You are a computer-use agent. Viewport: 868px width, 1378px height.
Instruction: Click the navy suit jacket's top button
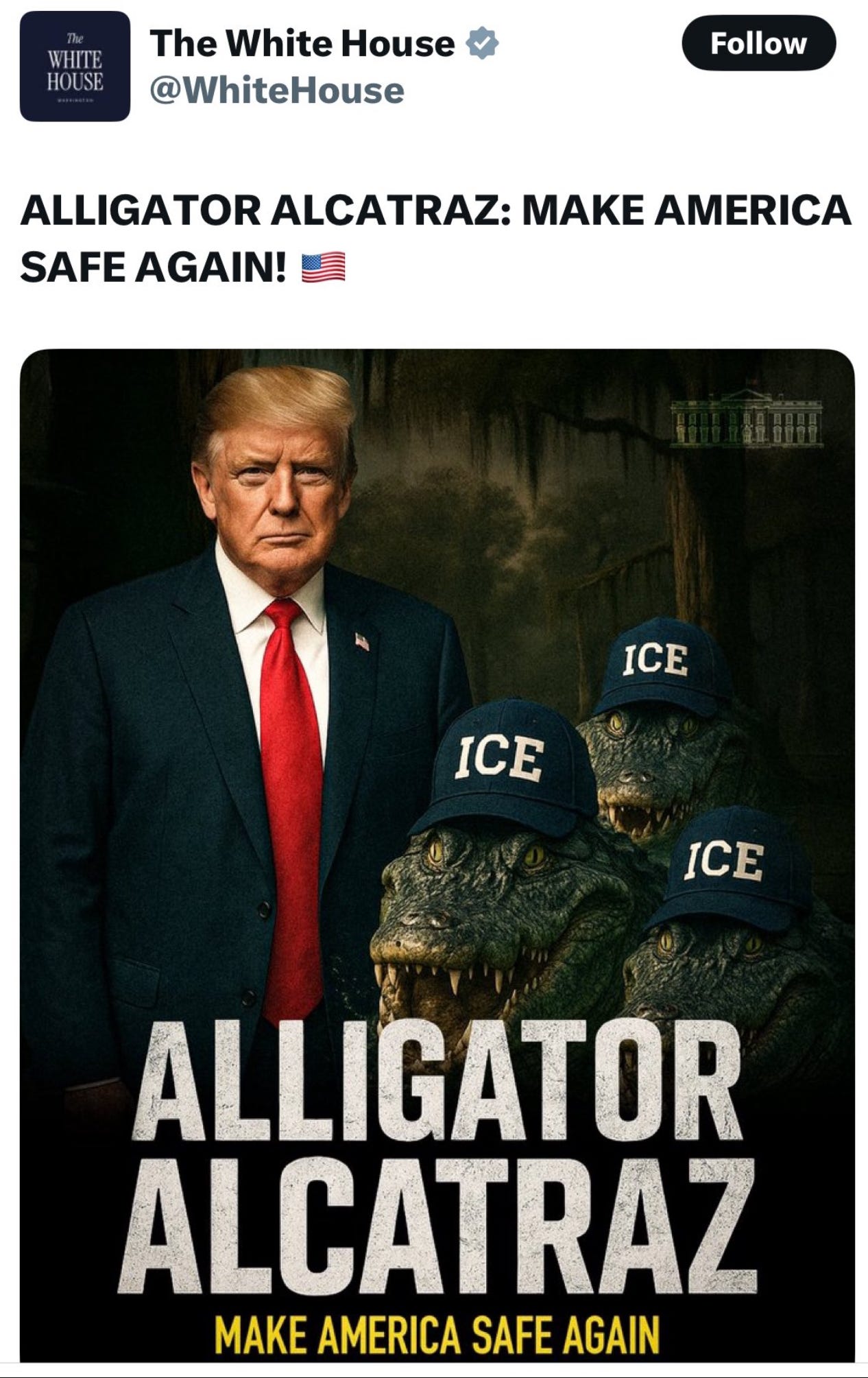[x=265, y=910]
